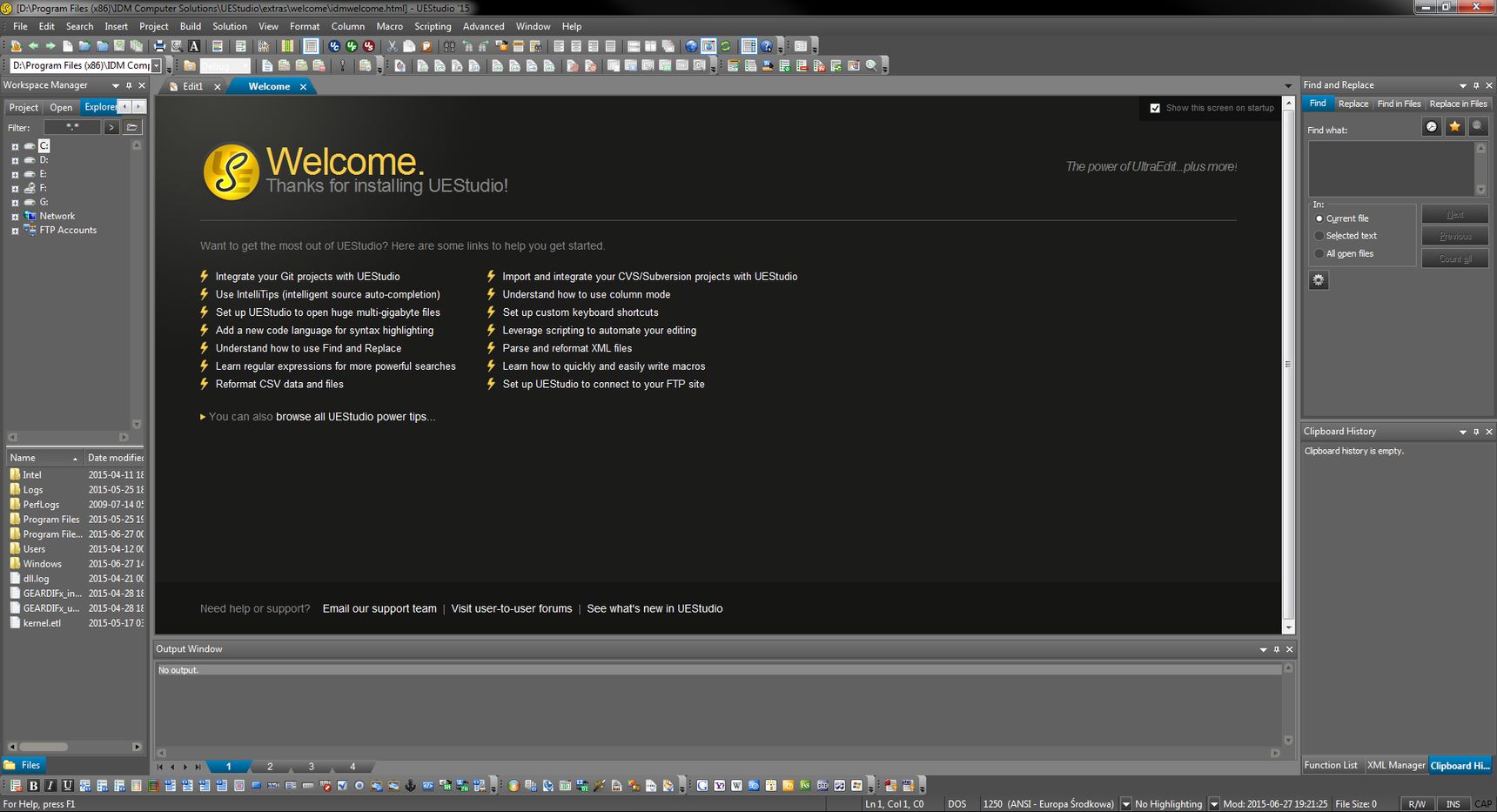The height and width of the screenshot is (812, 1497).
Task: Open the Find and Replace panel menu arrow
Action: (1462, 85)
